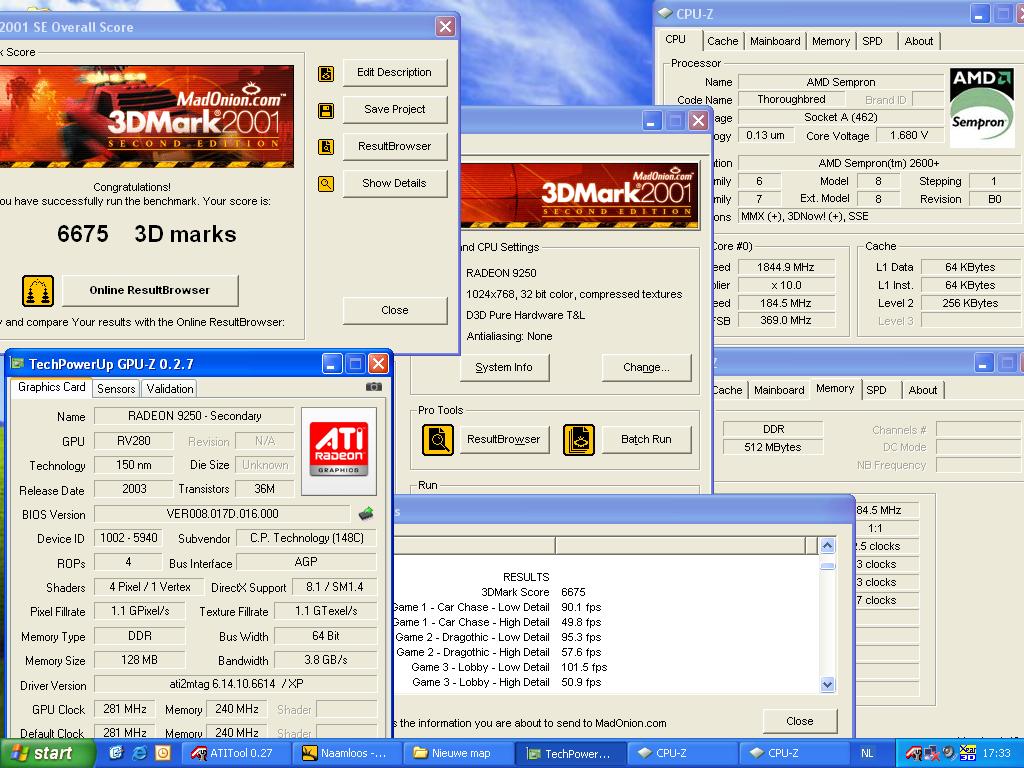Open Internet Explorer from quick launch
Image resolution: width=1024 pixels, height=768 pixels.
(140, 753)
